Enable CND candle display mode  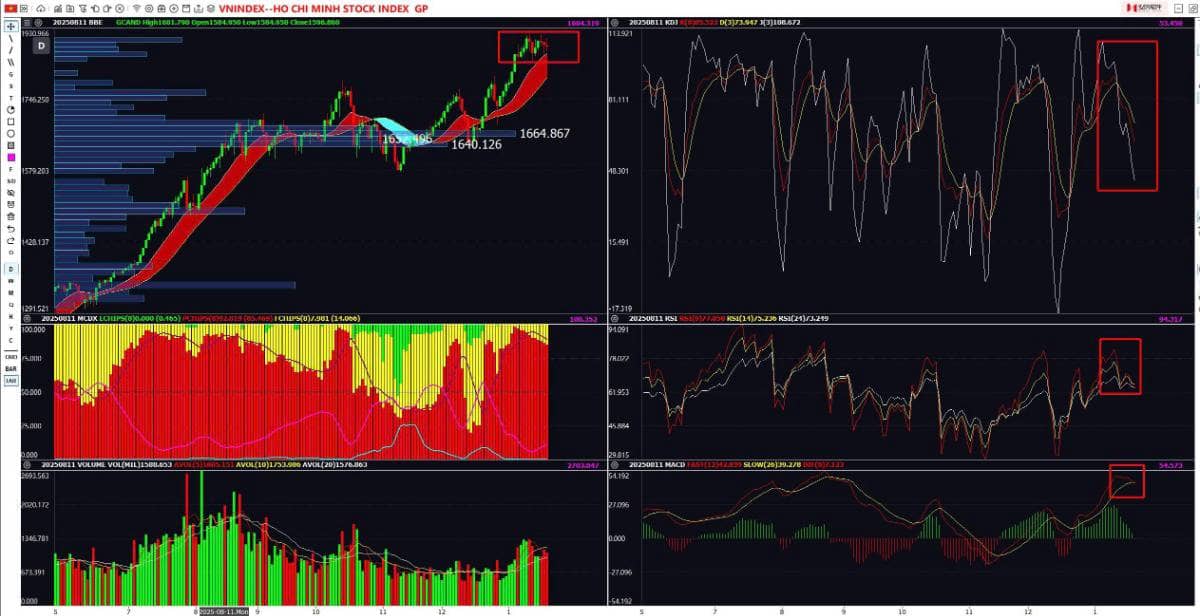(10, 356)
